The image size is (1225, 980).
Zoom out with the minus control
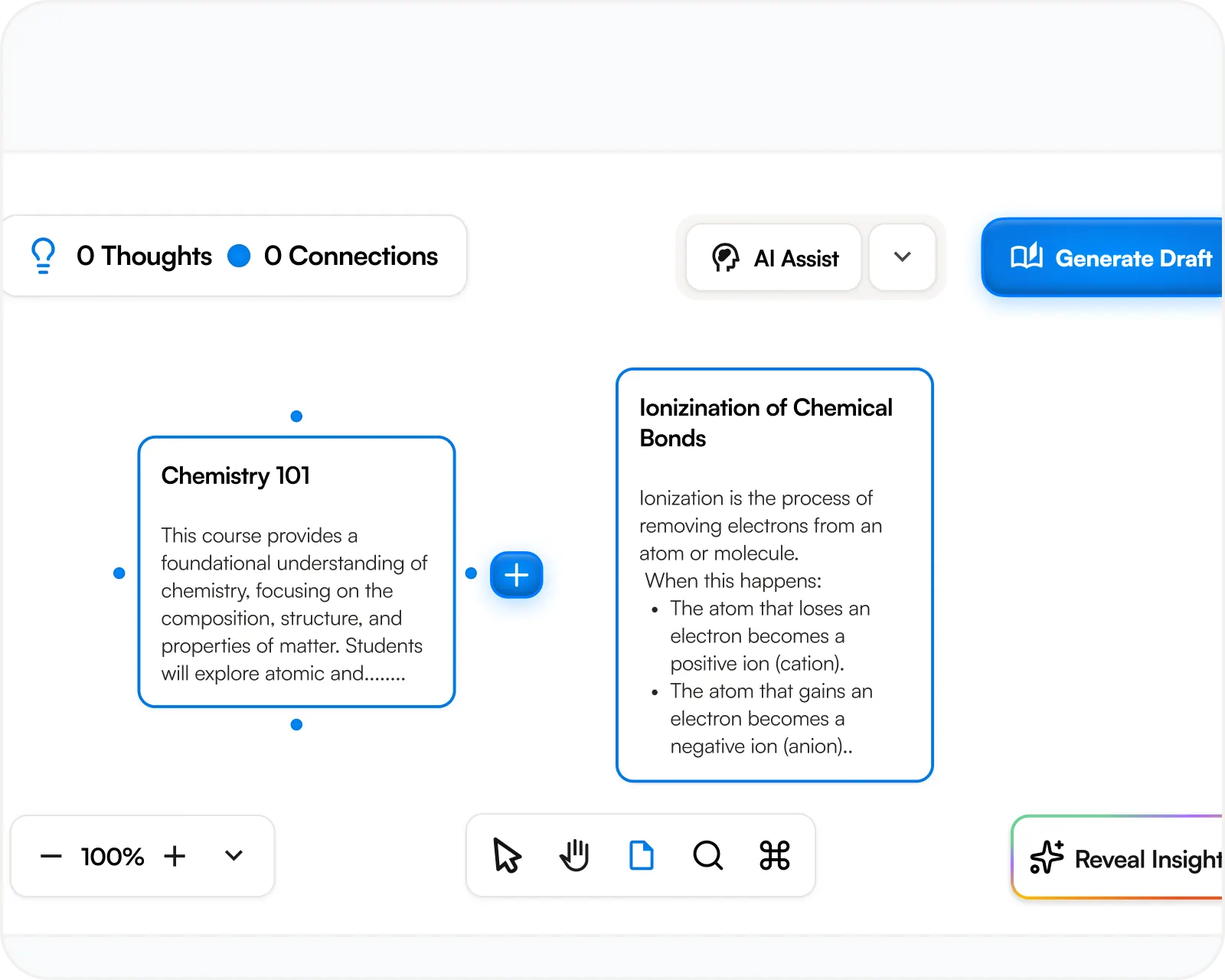51,856
